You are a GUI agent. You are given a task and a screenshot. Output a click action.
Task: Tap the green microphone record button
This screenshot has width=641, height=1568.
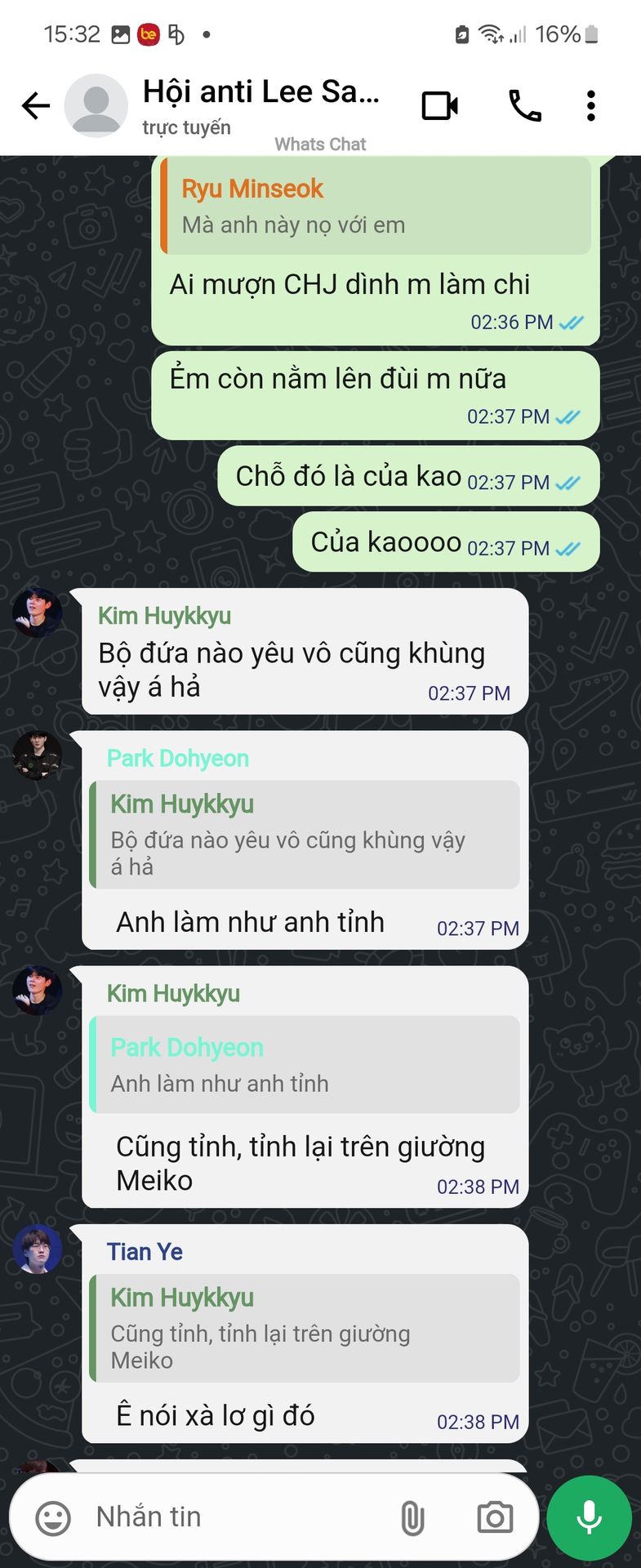[589, 1518]
